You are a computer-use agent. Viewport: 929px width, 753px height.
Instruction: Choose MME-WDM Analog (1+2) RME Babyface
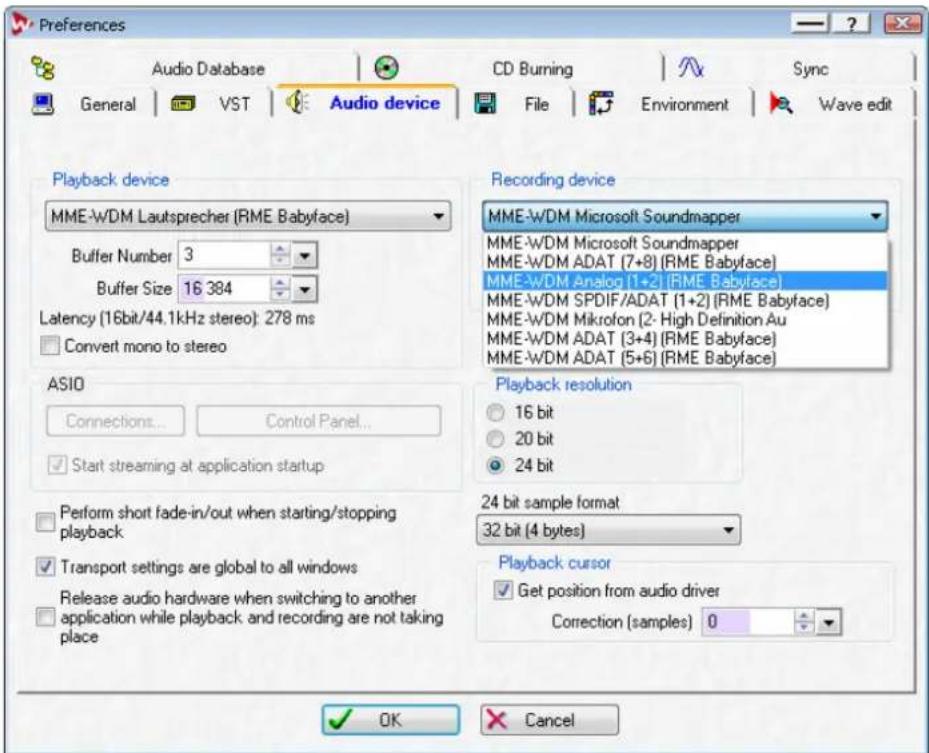point(685,281)
